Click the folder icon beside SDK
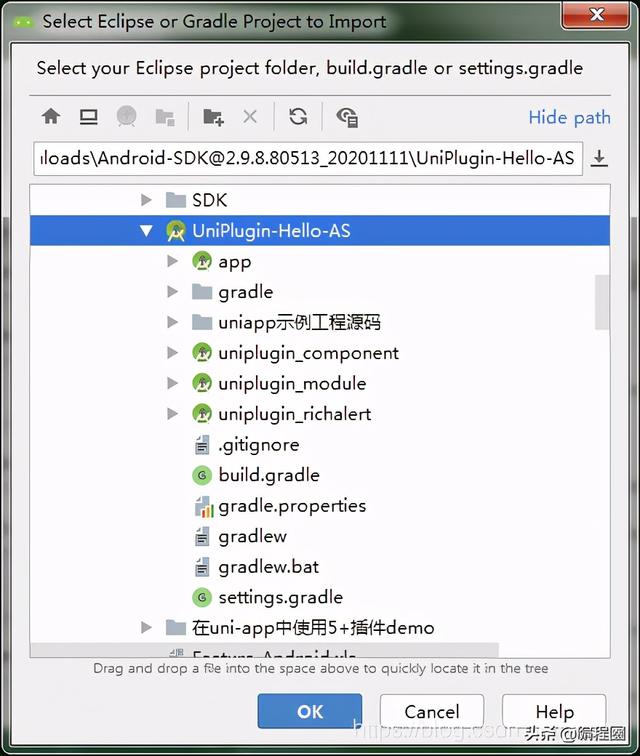This screenshot has height=756, width=640. (176, 200)
